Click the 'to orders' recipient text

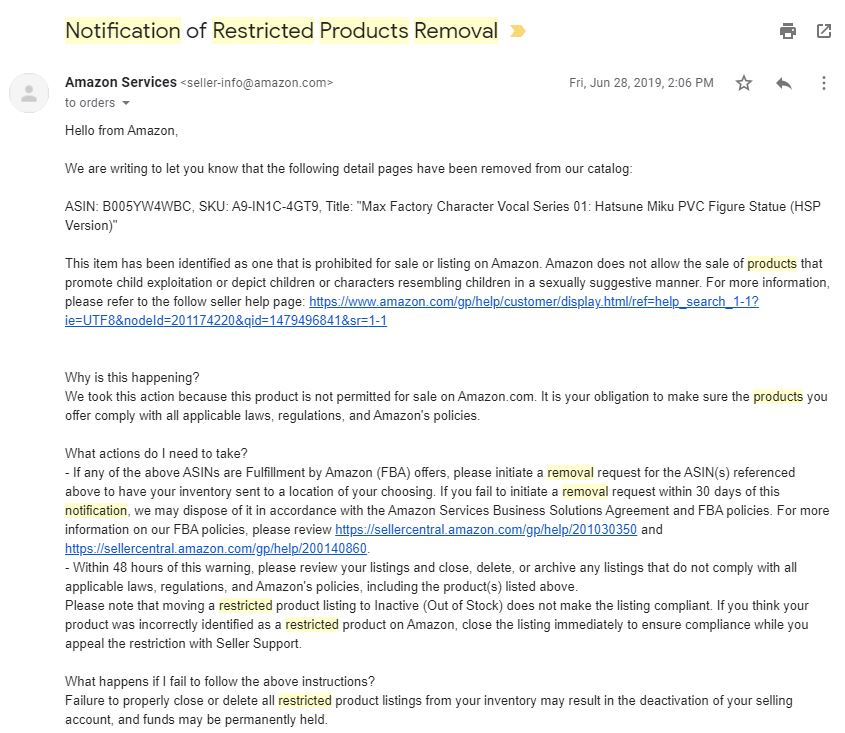click(x=90, y=102)
